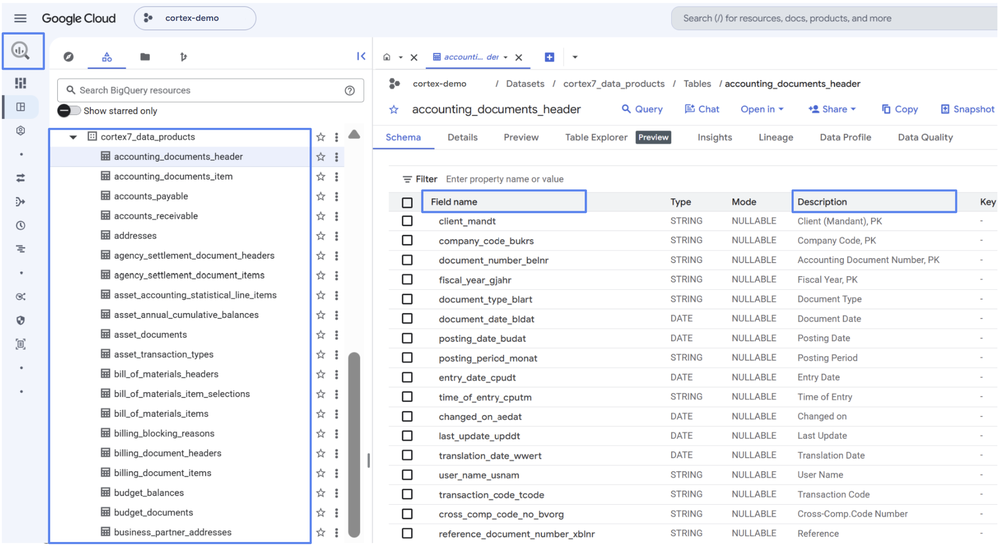Go to cortex7_data_products breadcrumb link
Image resolution: width=1000 pixels, height=546 pixels.
614,84
